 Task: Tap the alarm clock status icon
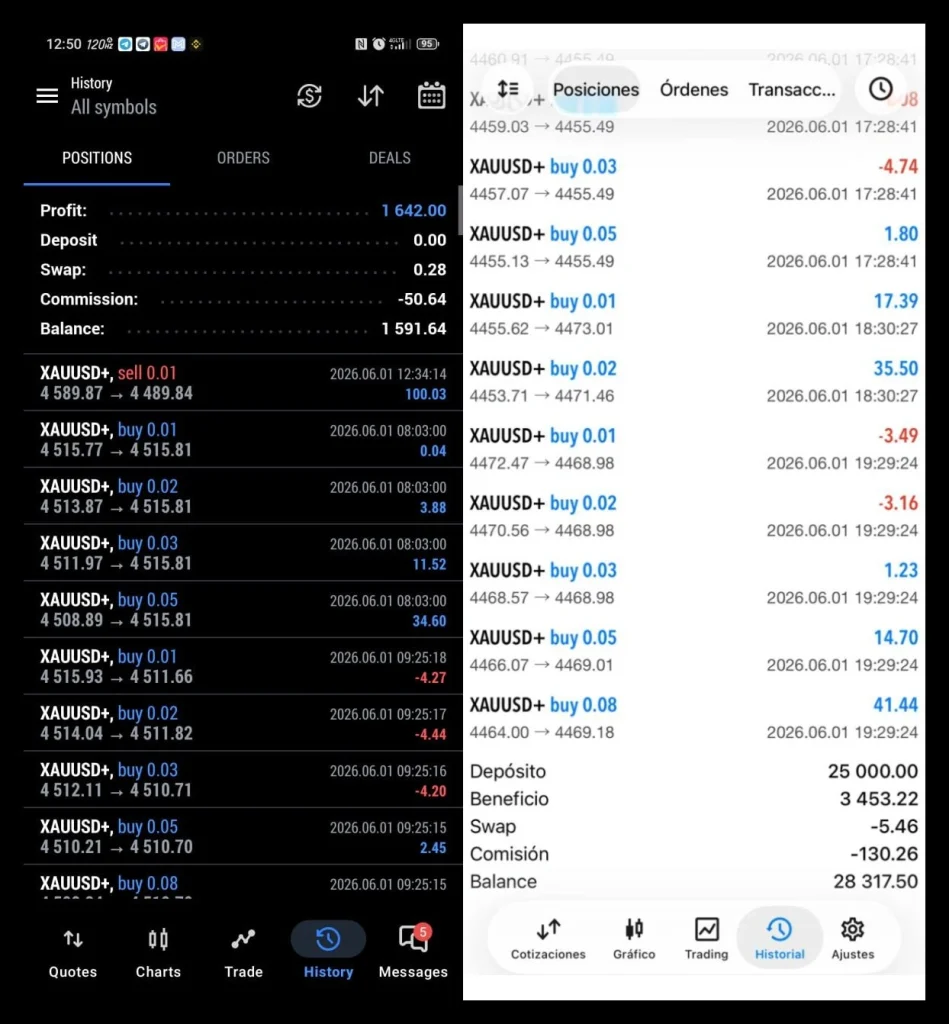tap(379, 44)
